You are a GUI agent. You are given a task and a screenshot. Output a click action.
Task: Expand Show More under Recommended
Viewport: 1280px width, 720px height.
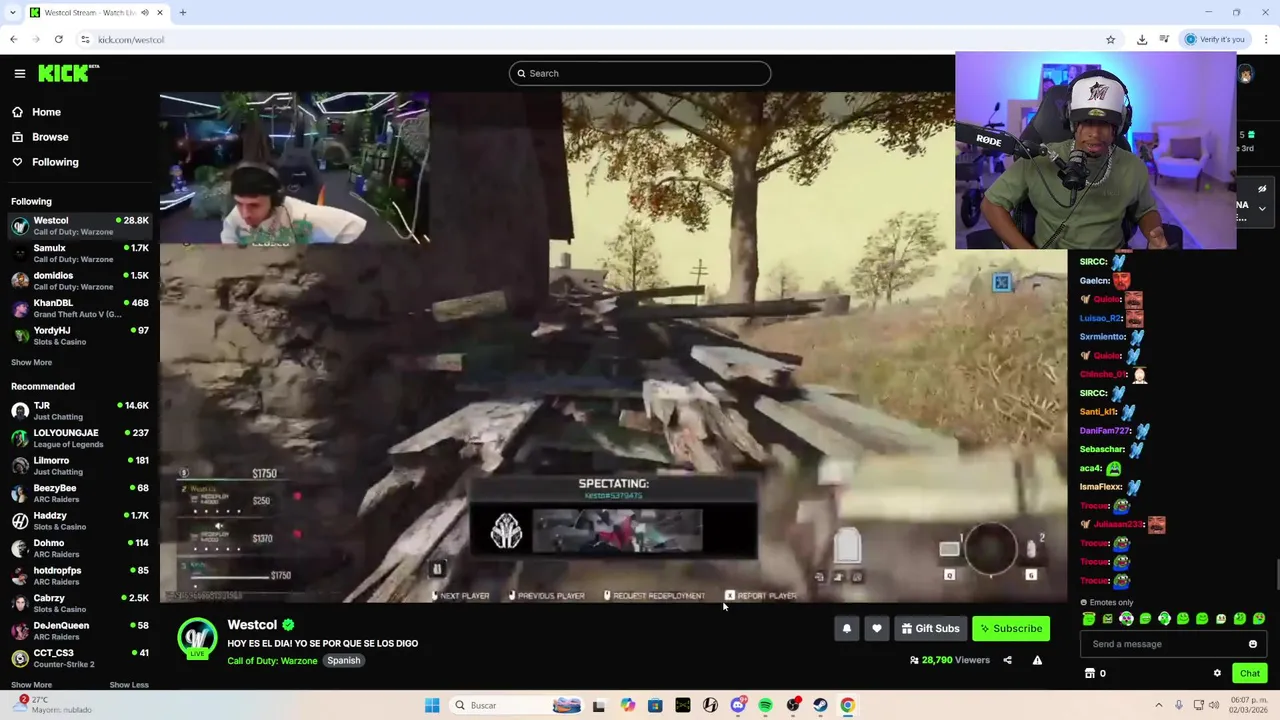pos(31,685)
